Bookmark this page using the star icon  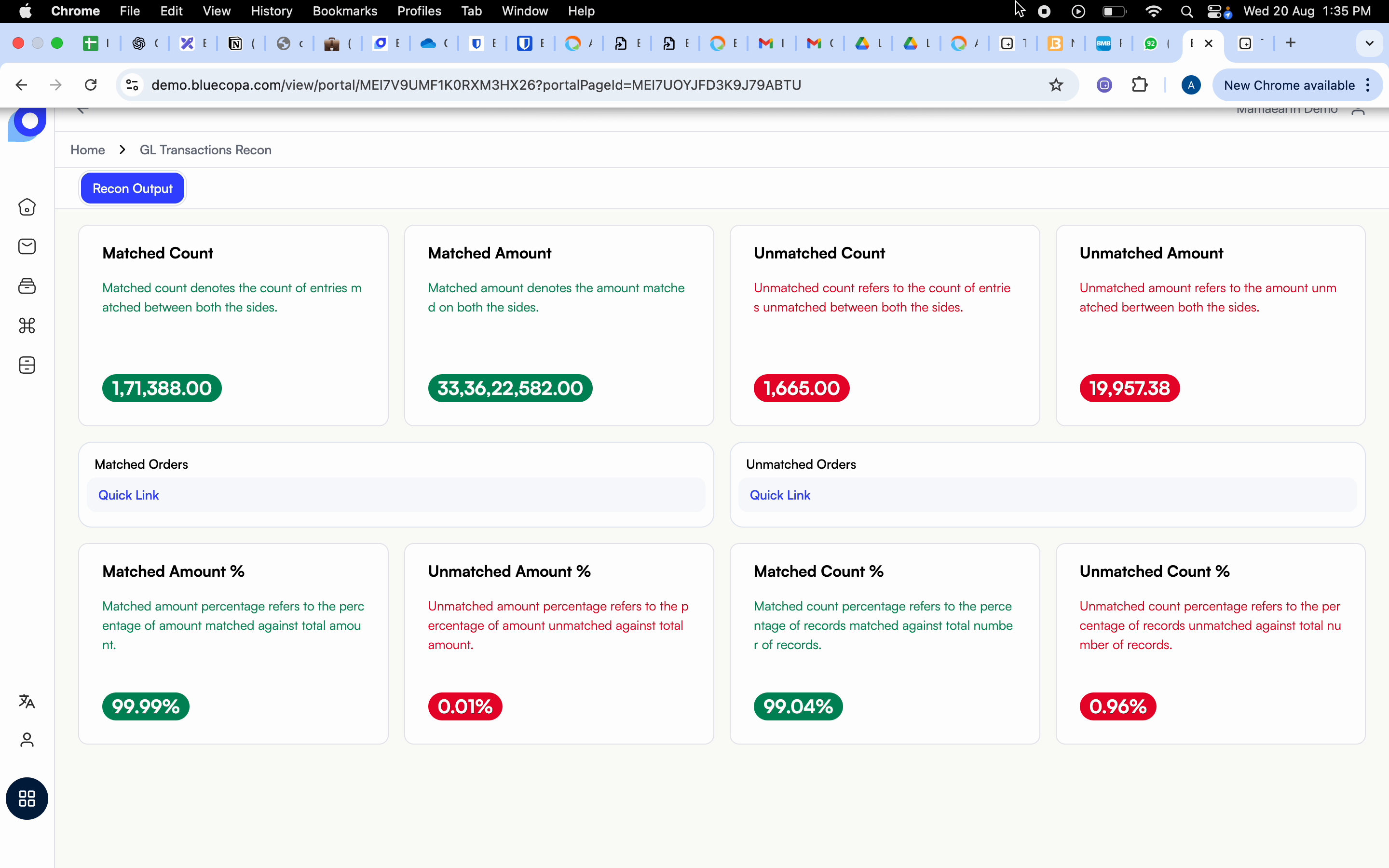[x=1056, y=84]
